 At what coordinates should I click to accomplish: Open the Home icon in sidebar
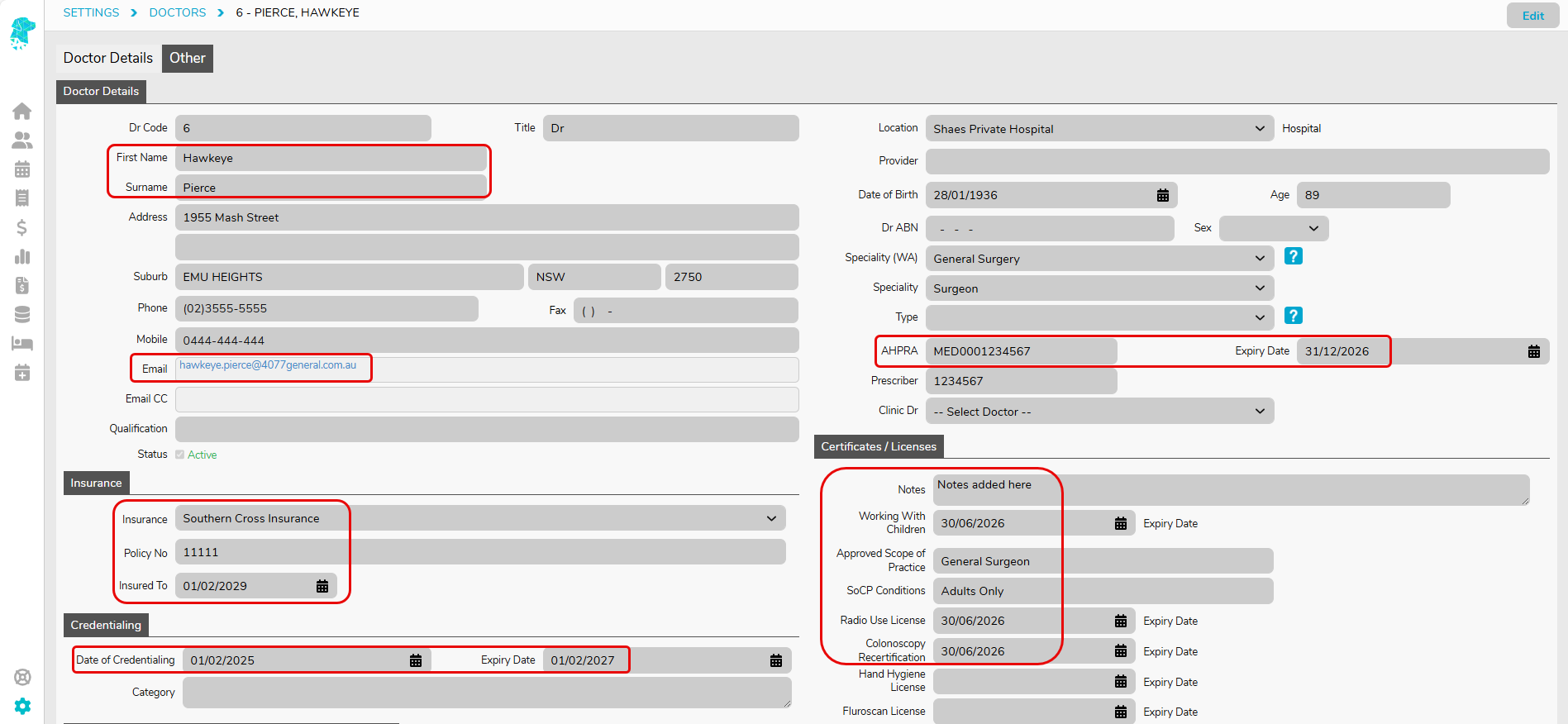point(22,112)
